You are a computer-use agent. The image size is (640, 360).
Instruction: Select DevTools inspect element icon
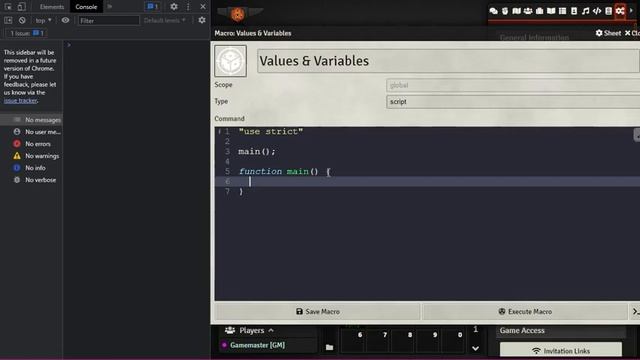[8, 7]
